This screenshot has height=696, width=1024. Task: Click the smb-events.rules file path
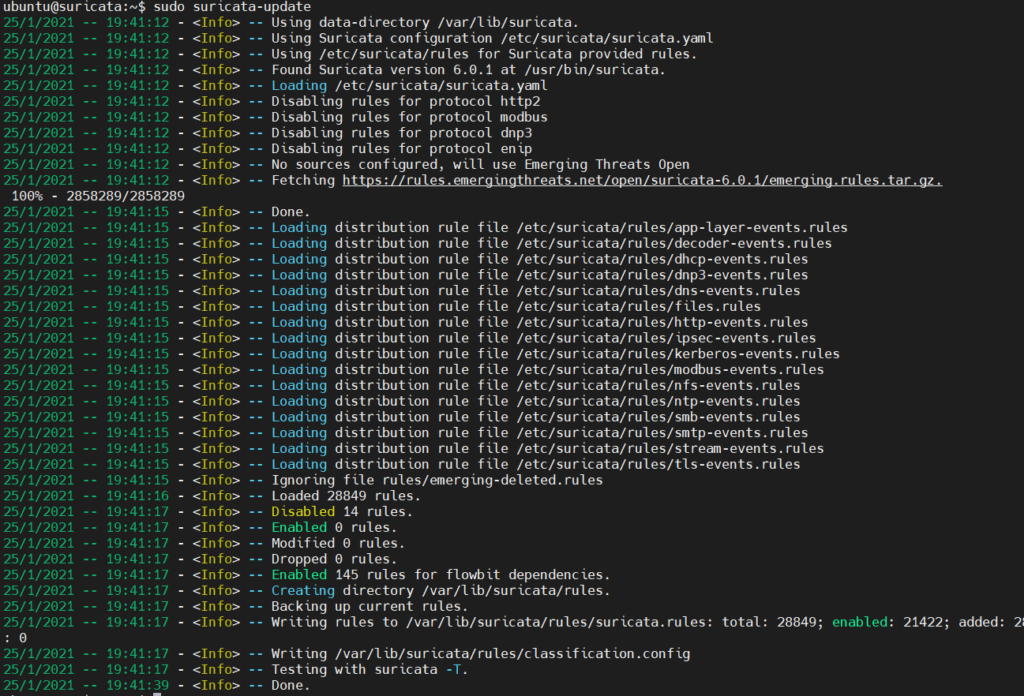click(658, 417)
